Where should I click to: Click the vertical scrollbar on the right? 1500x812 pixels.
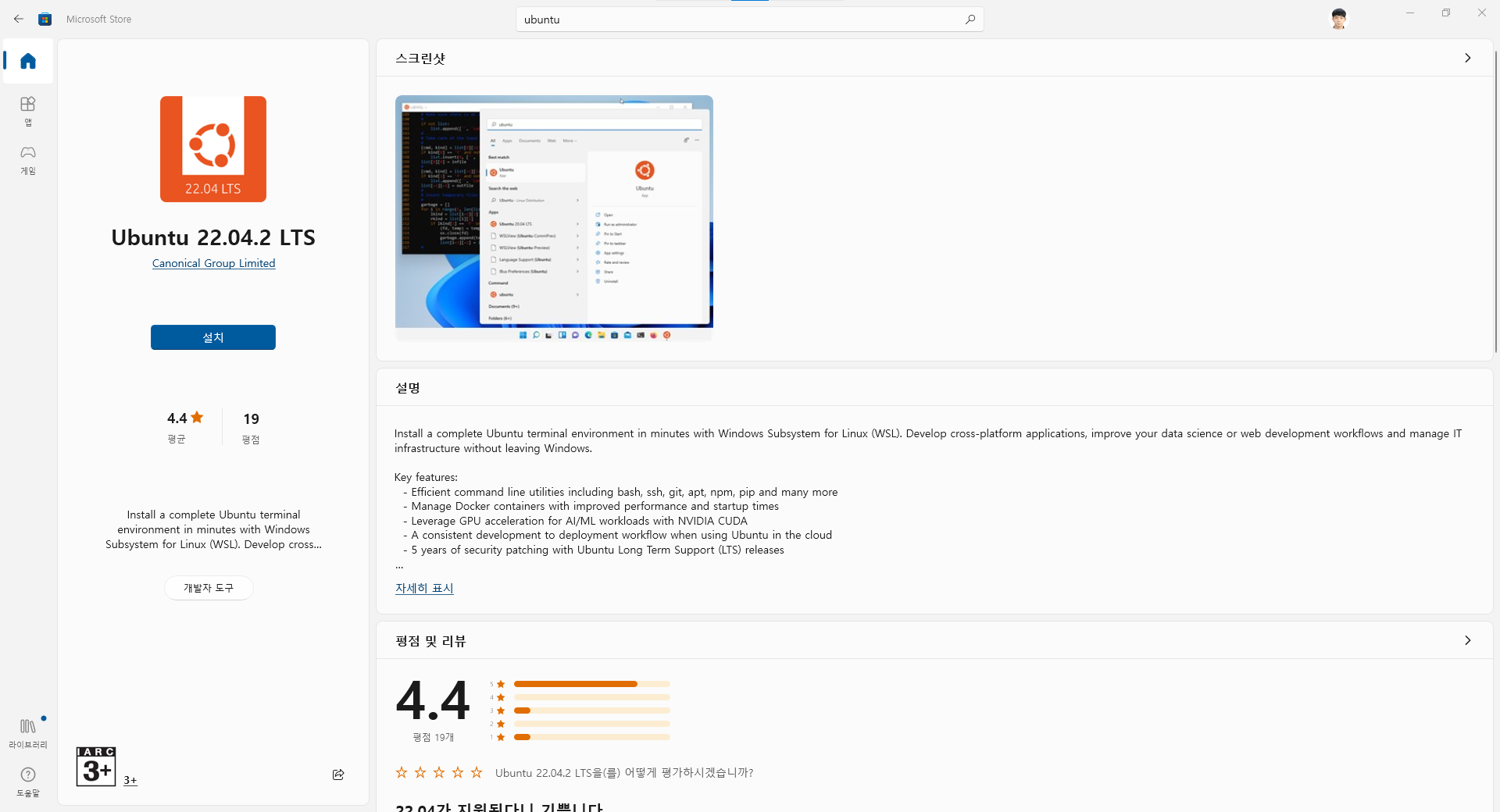1496,201
